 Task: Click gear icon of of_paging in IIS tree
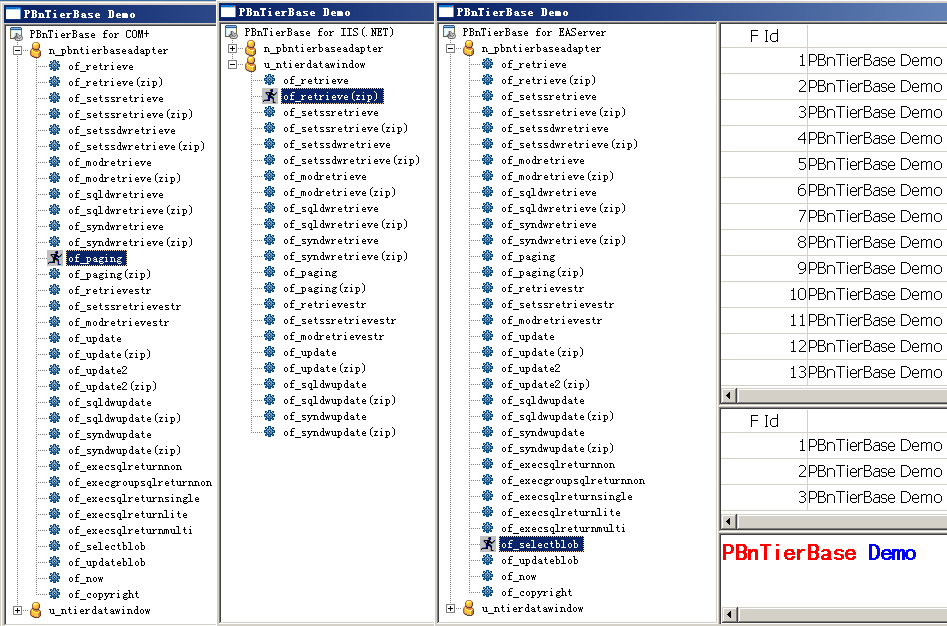tap(270, 272)
